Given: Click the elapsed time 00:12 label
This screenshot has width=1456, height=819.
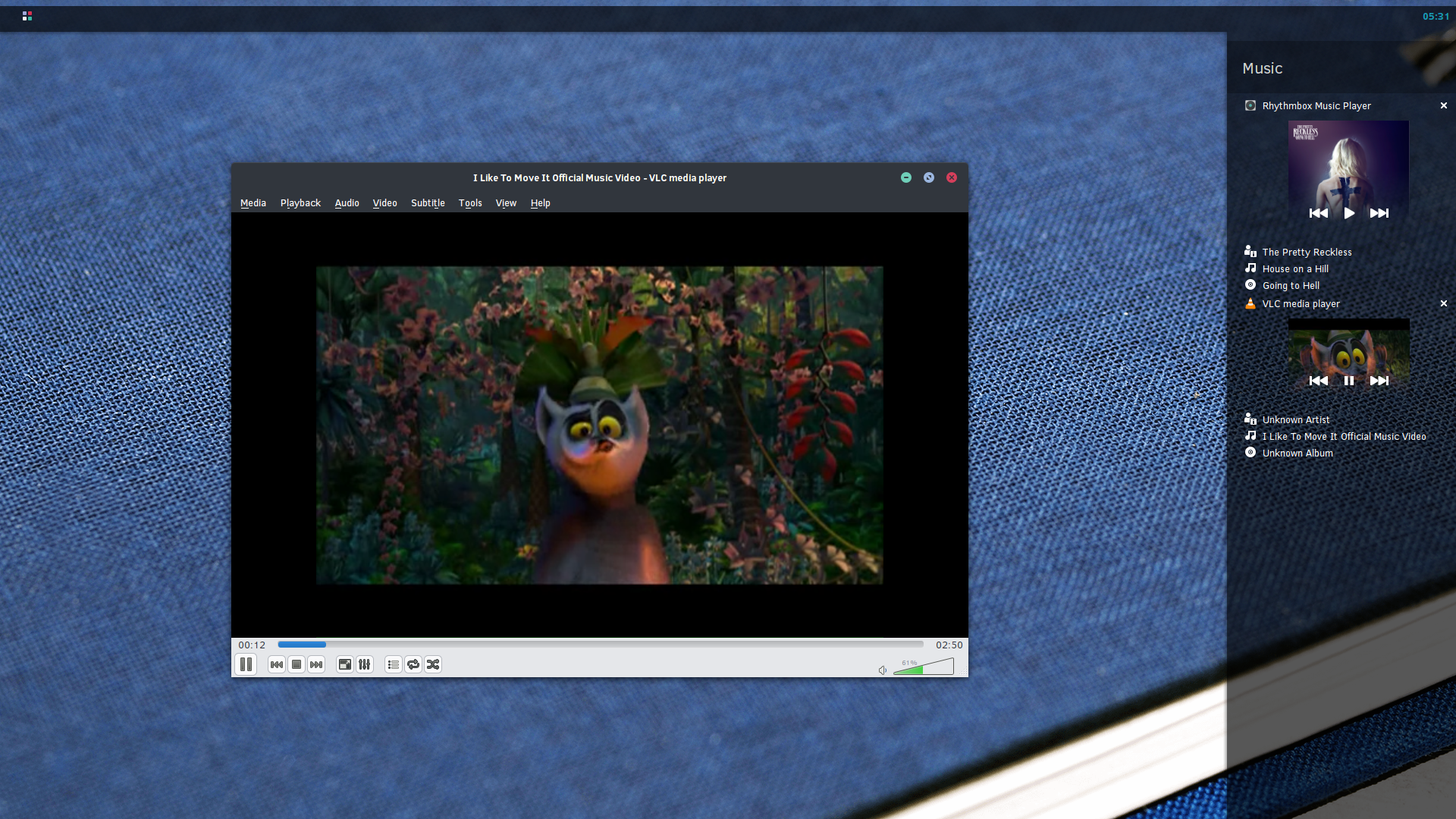Looking at the screenshot, I should click(252, 645).
